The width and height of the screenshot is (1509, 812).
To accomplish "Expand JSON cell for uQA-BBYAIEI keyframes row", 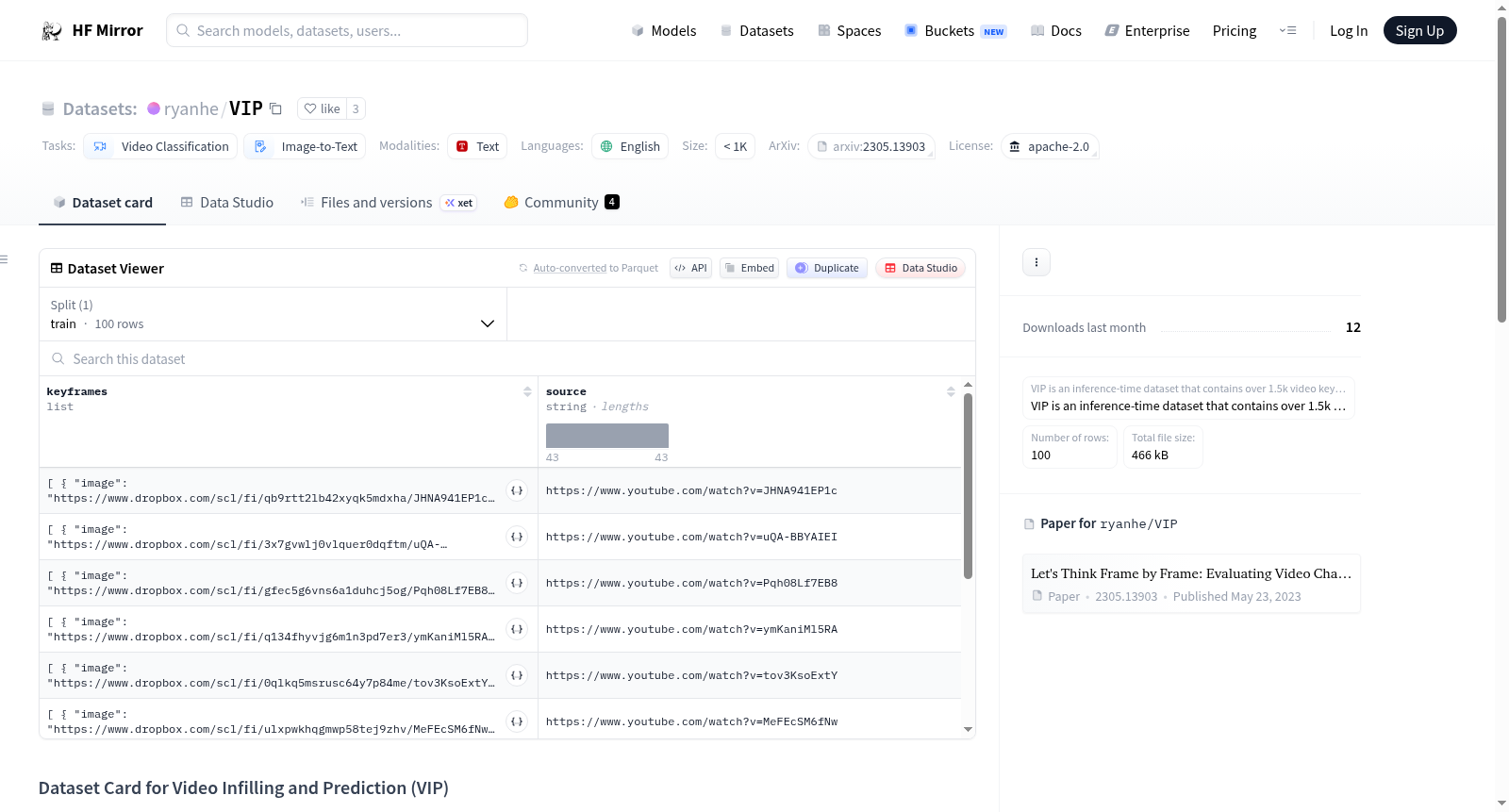I will pos(517,537).
